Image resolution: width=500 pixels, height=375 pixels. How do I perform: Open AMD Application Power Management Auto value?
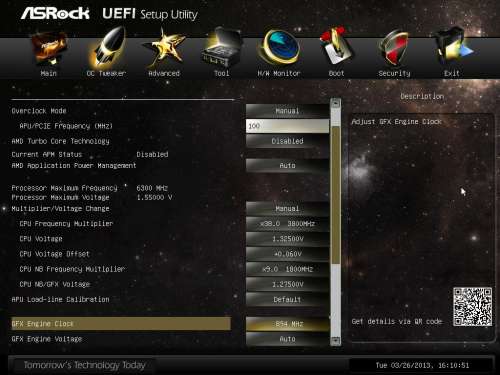(287, 165)
